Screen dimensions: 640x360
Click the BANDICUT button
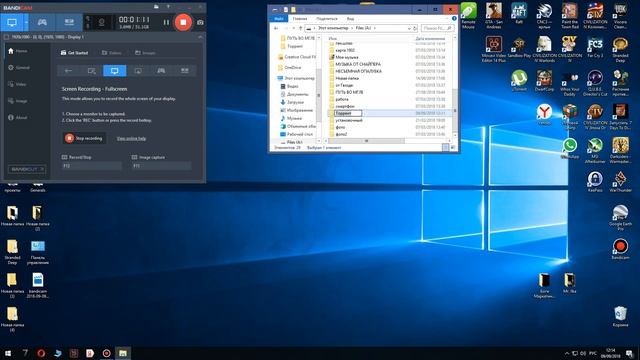point(27,169)
